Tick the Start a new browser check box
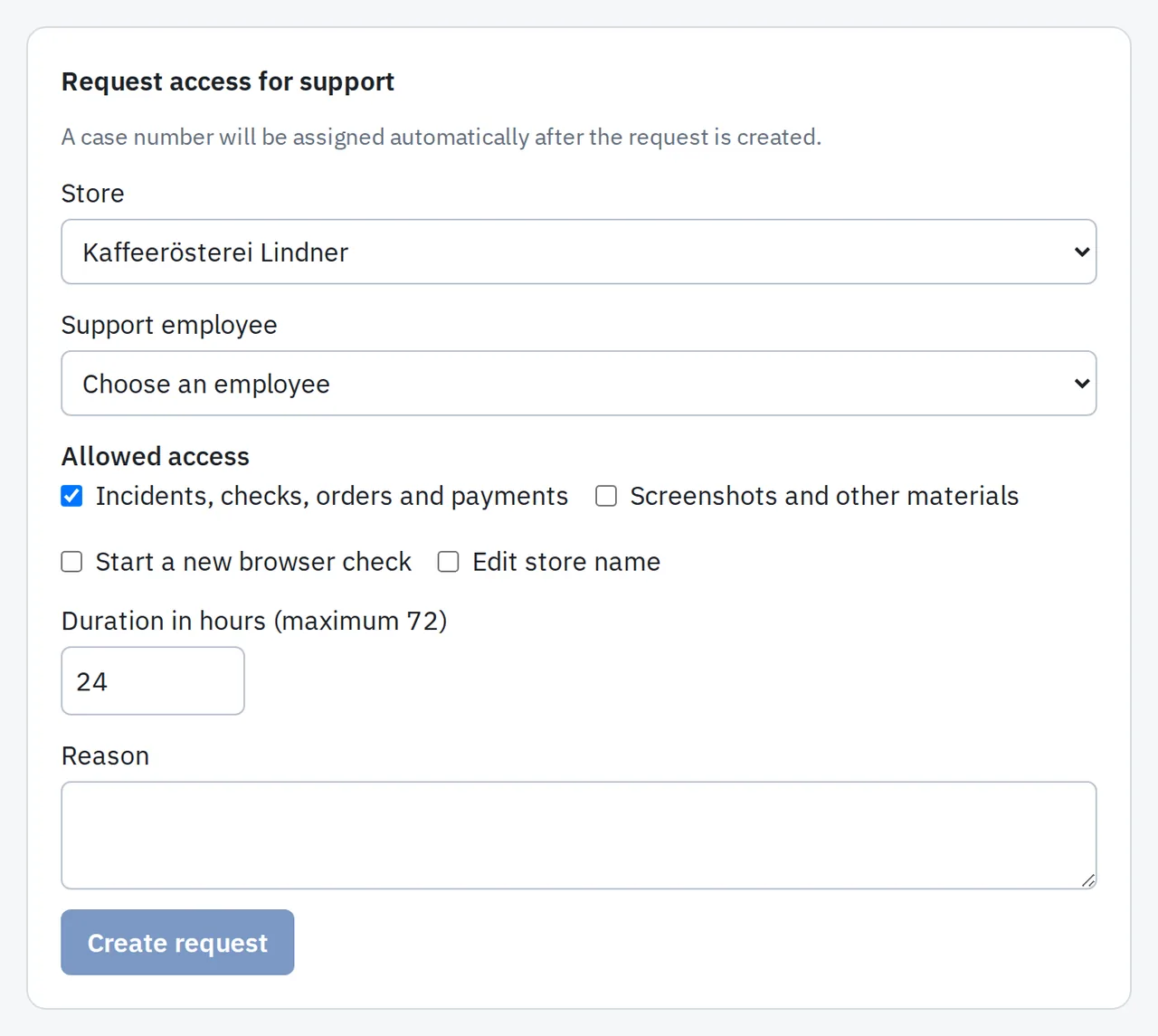Screen dimensions: 1158x1036 (71, 562)
